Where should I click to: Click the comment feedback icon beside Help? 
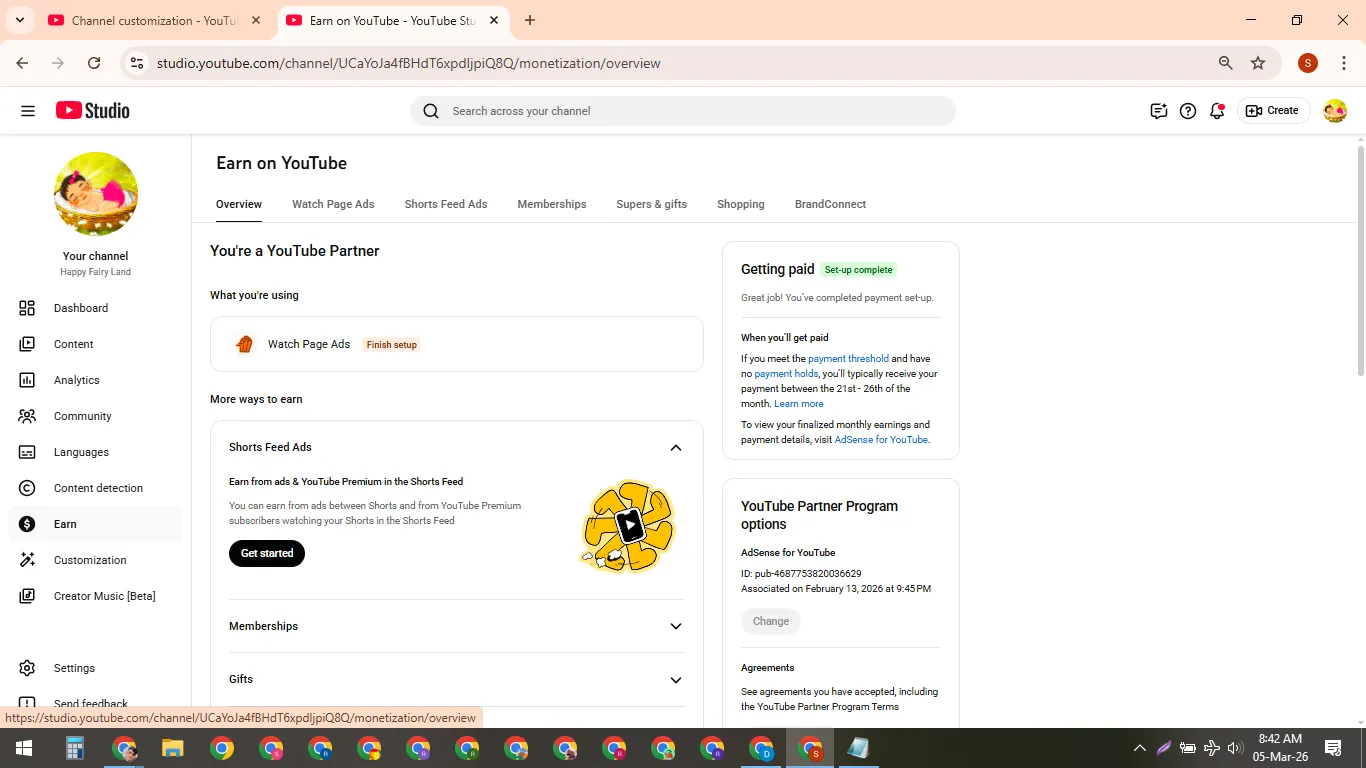(x=1159, y=111)
